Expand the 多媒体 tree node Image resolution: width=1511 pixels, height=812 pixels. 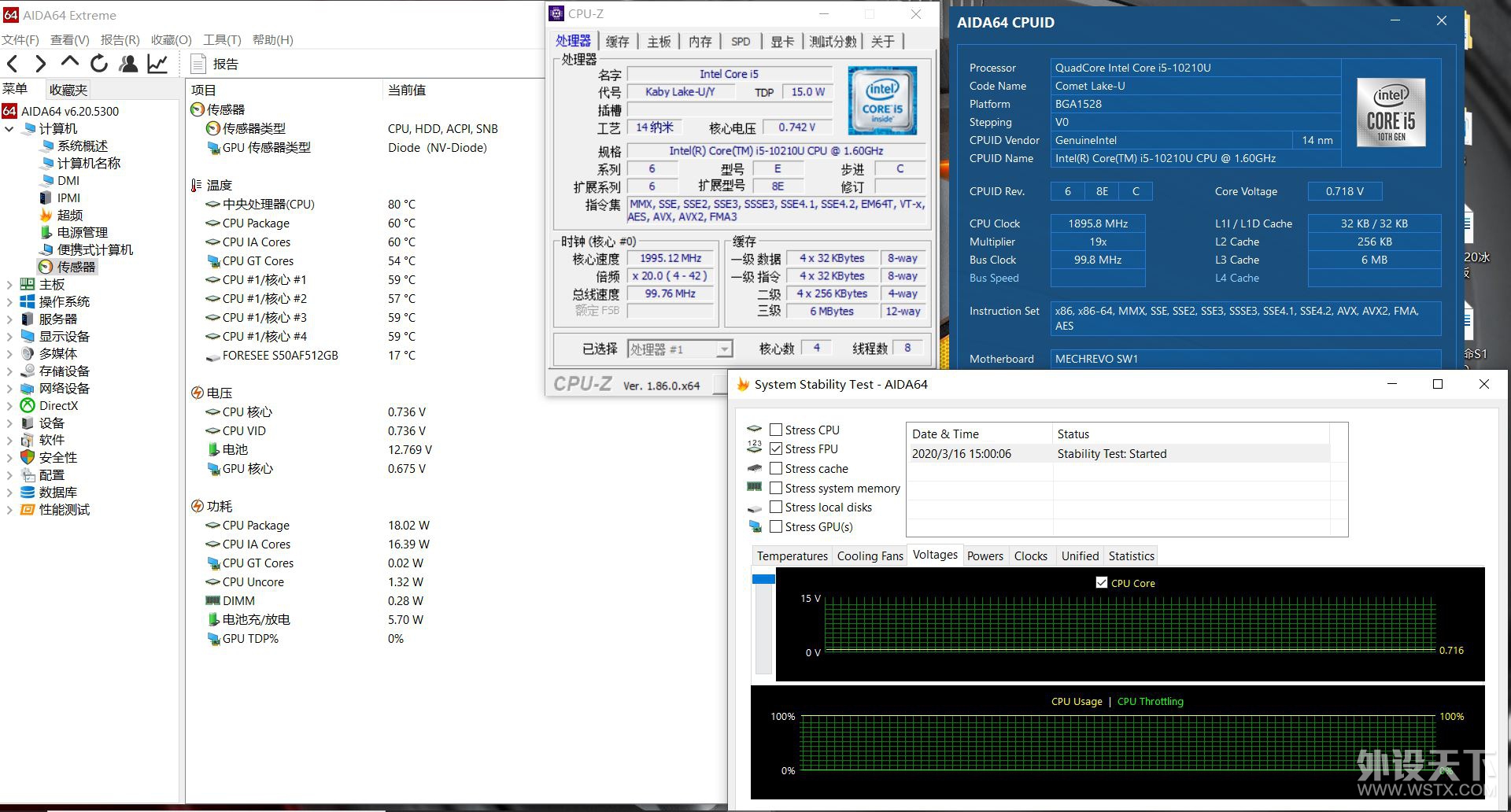click(x=9, y=353)
